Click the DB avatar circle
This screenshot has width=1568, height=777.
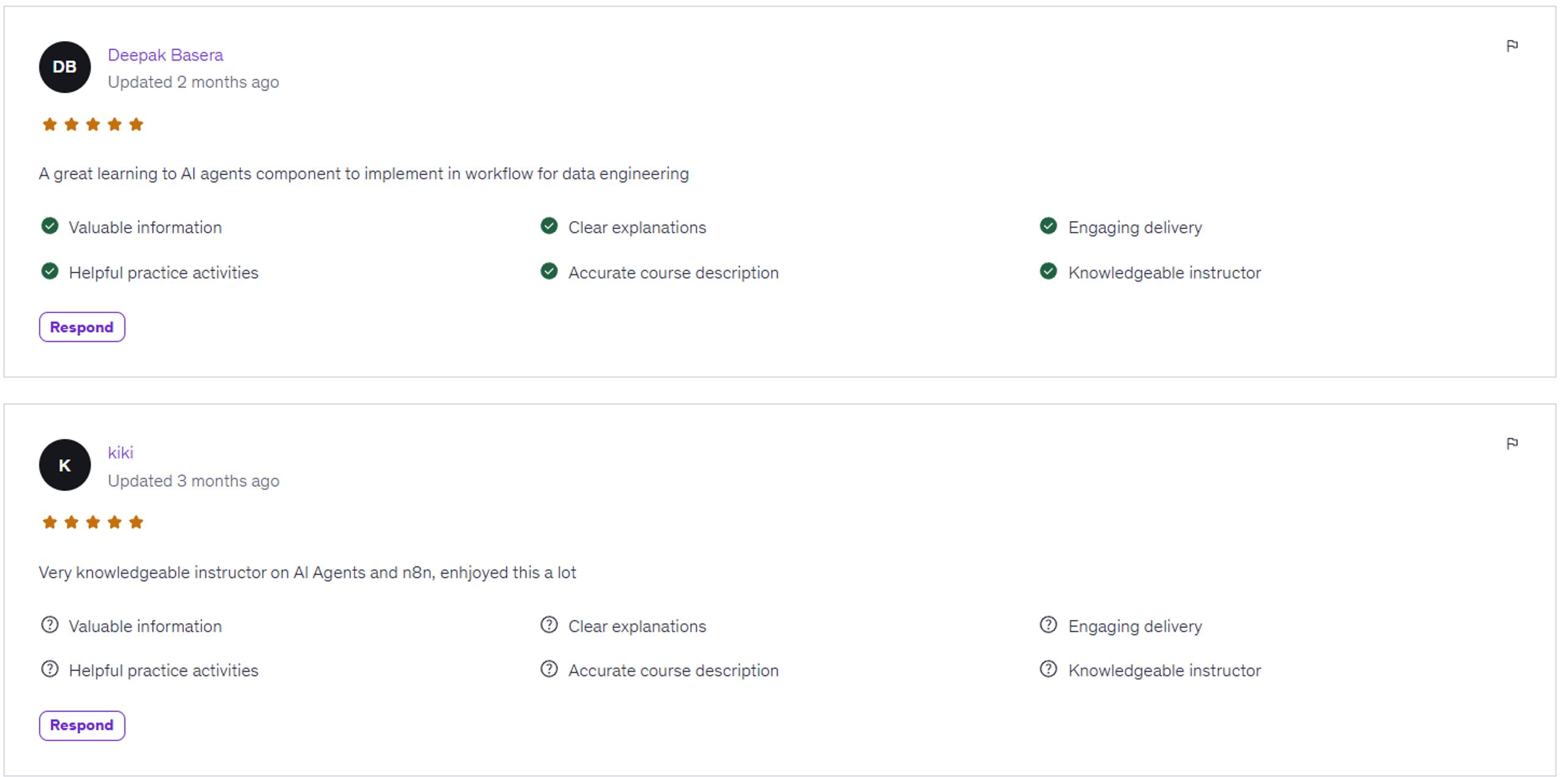tap(65, 67)
